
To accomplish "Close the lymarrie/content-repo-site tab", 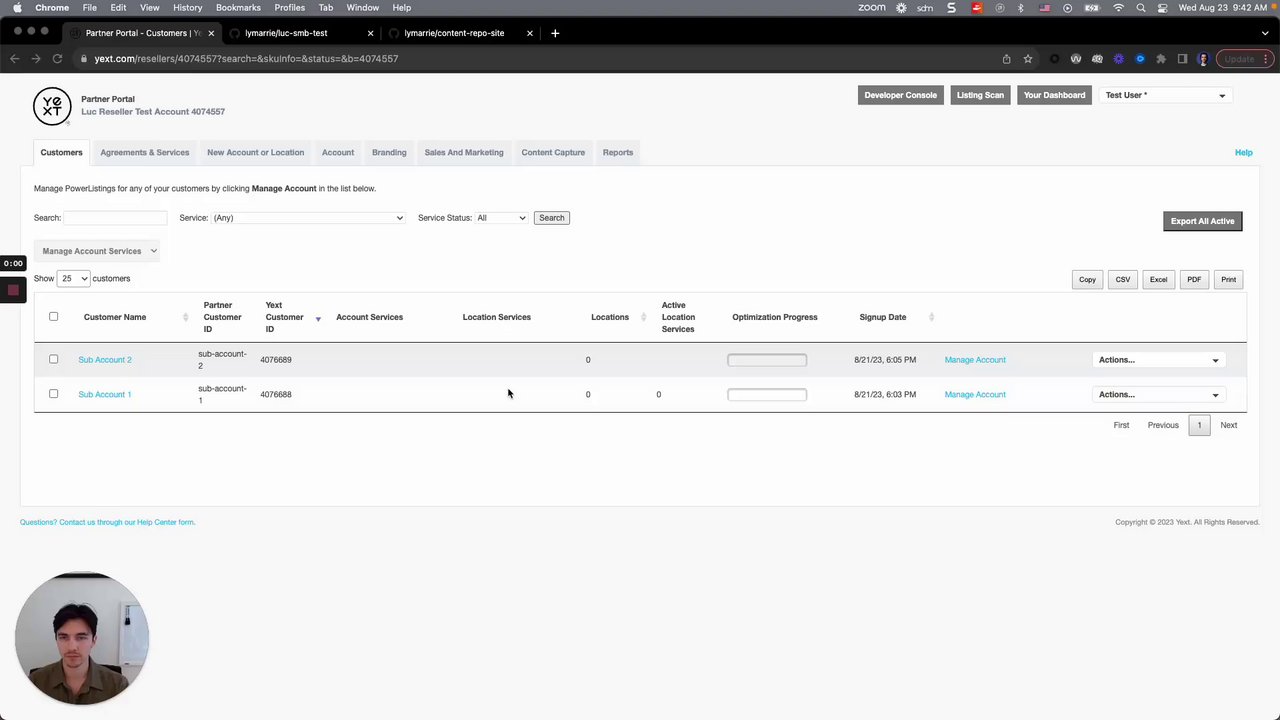I will (530, 33).
